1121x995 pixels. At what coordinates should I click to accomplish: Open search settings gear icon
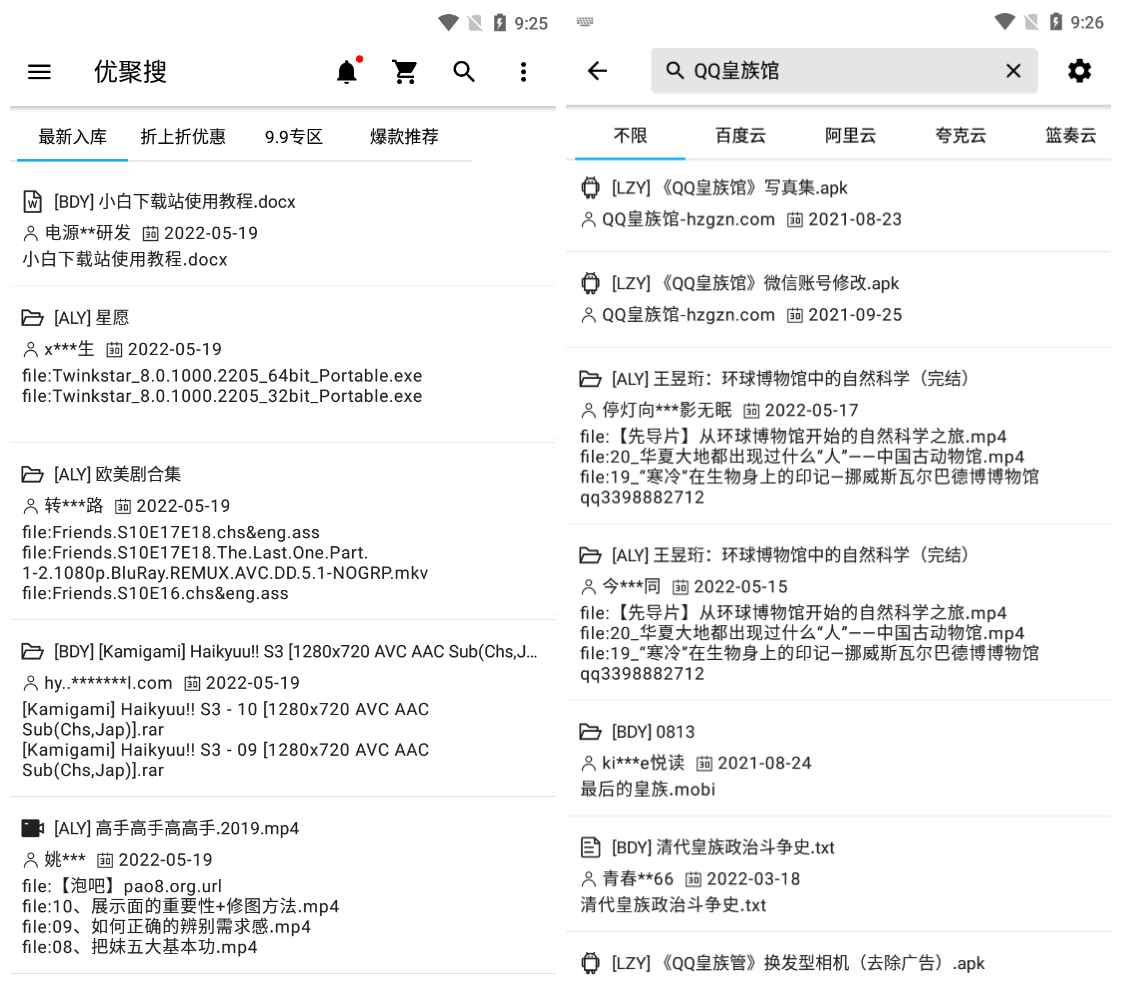tap(1079, 70)
